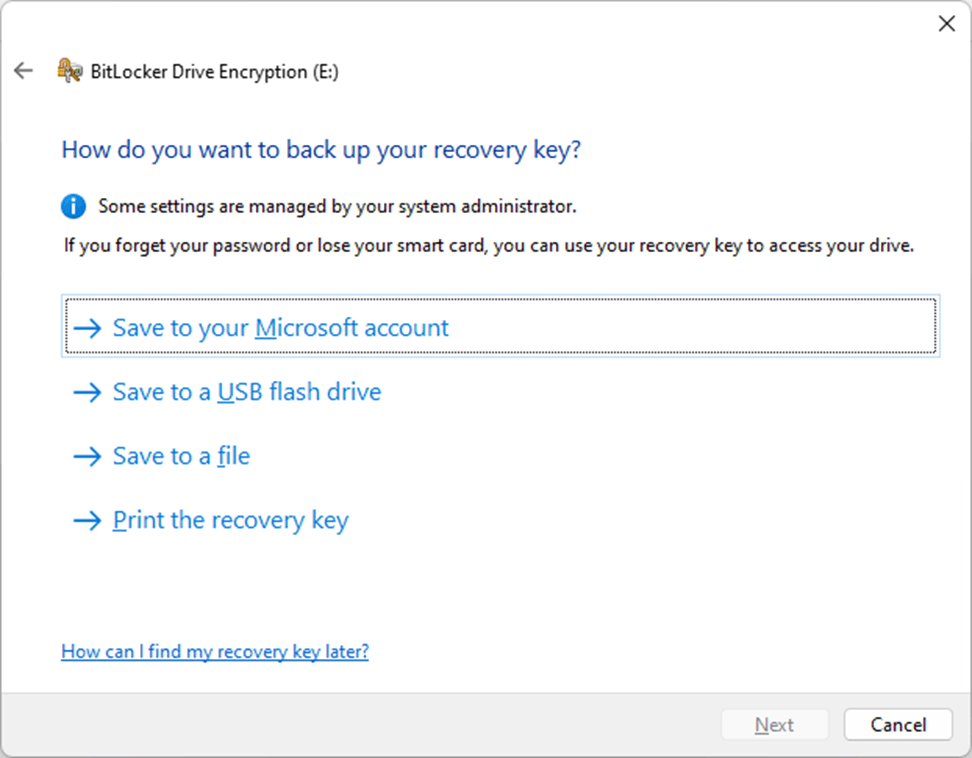Viewport: 972px width, 758px height.
Task: Select Save to a USB flash drive
Action: tap(247, 392)
